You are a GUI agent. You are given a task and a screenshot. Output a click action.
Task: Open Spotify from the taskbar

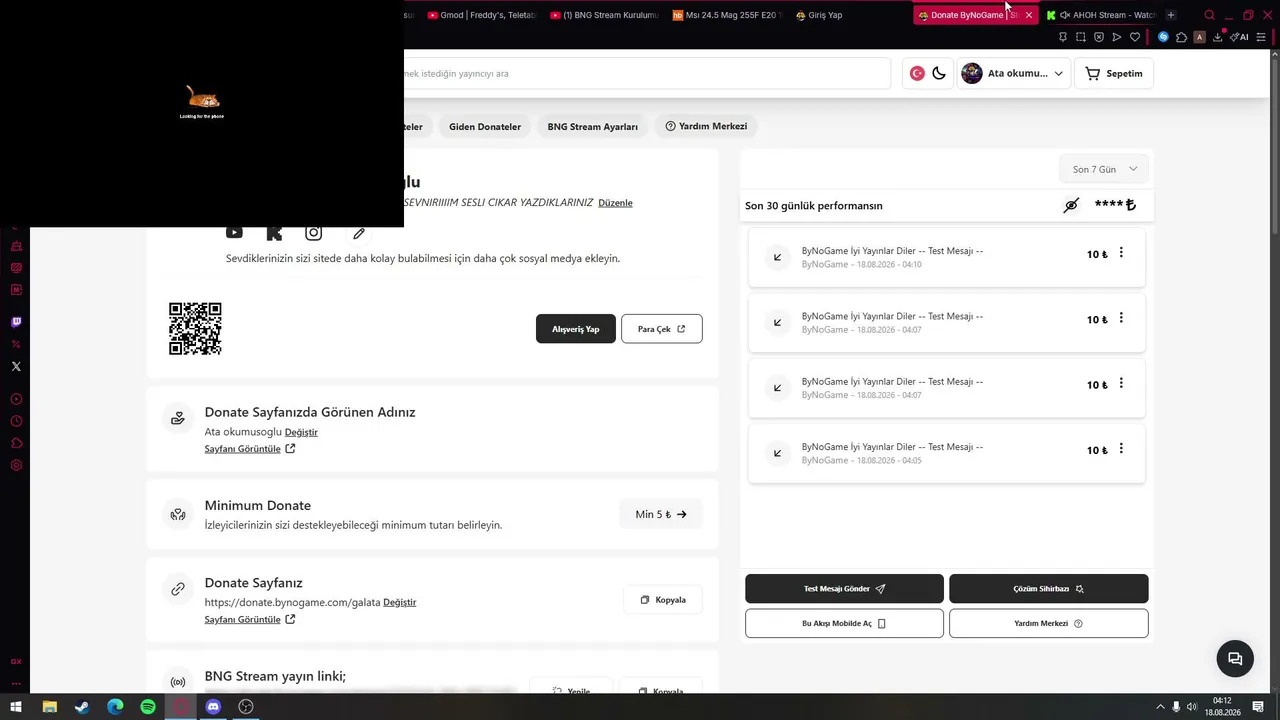click(148, 707)
